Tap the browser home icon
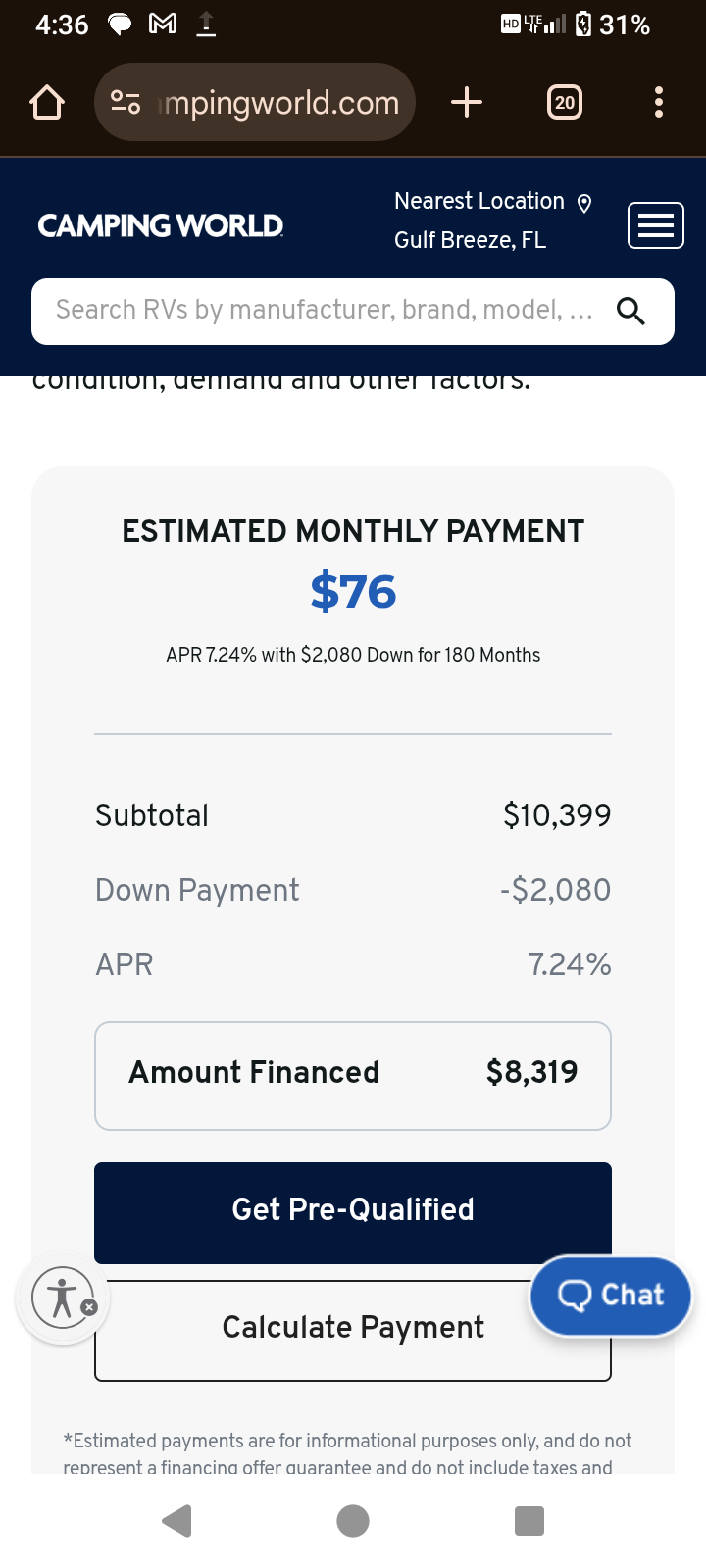 (47, 102)
